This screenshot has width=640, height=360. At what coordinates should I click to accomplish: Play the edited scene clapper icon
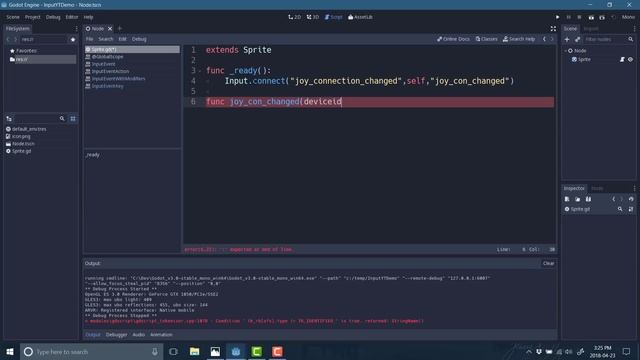click(591, 17)
